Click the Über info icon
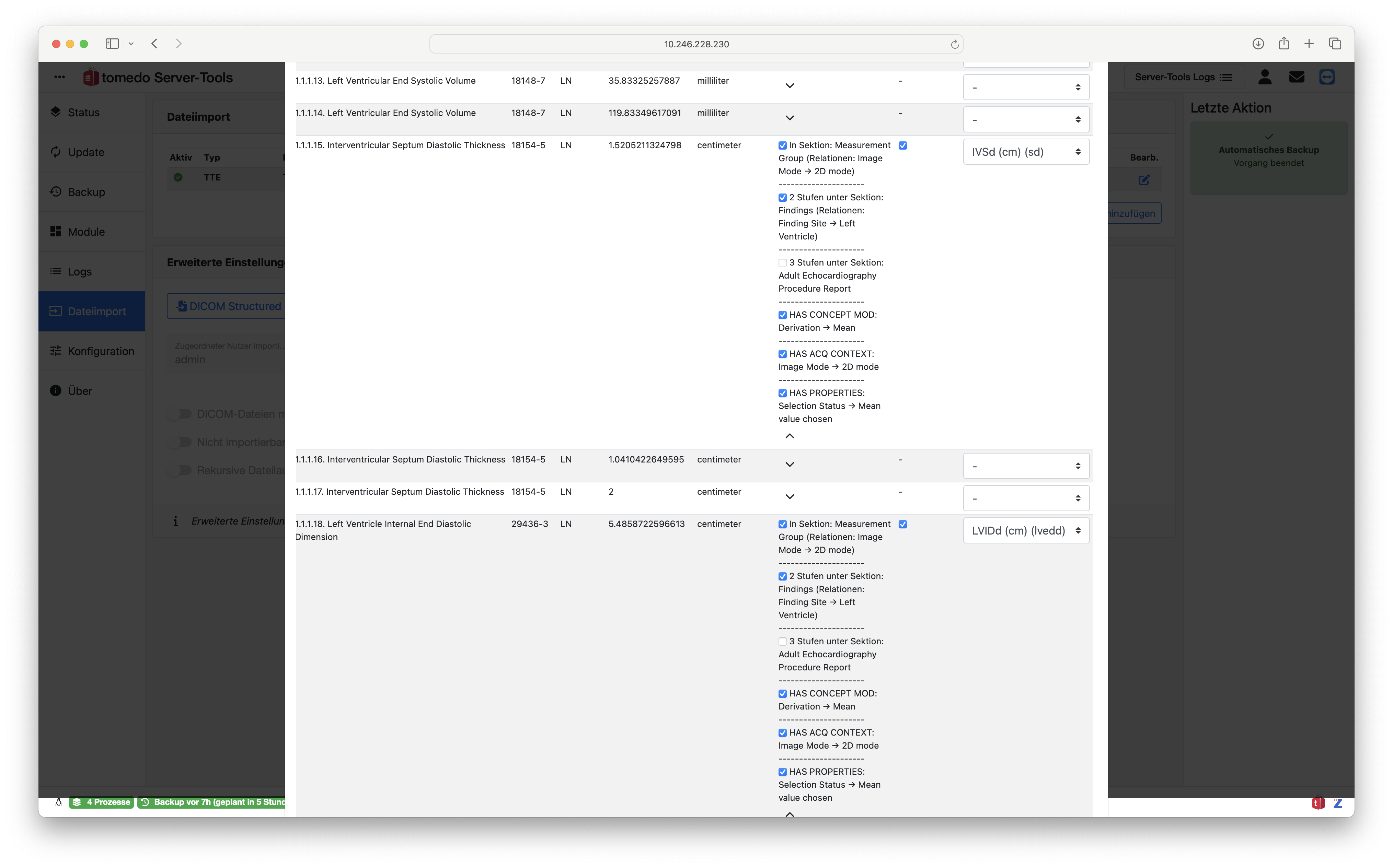 55,391
